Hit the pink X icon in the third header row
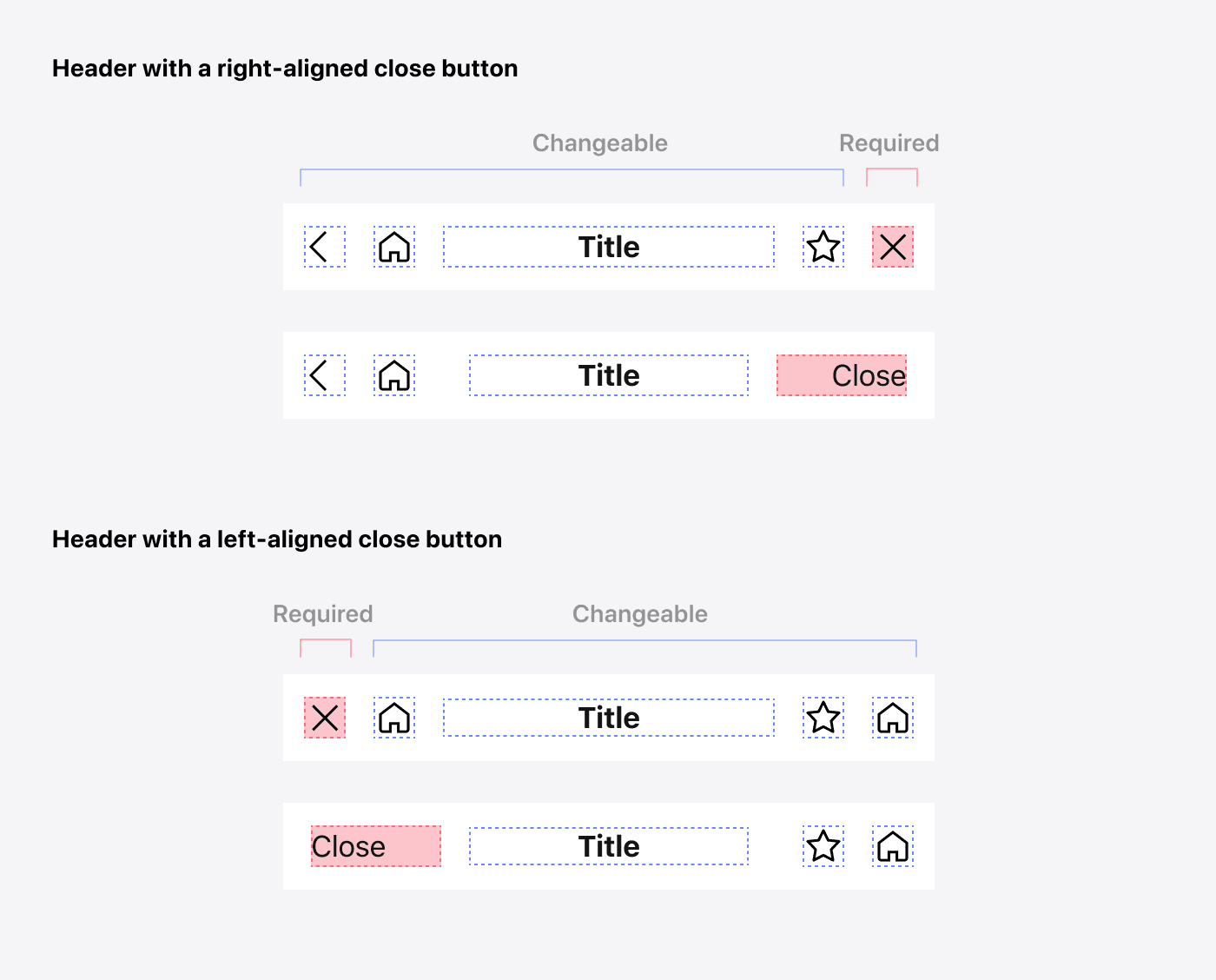Viewport: 1216px width, 980px height. point(325,718)
